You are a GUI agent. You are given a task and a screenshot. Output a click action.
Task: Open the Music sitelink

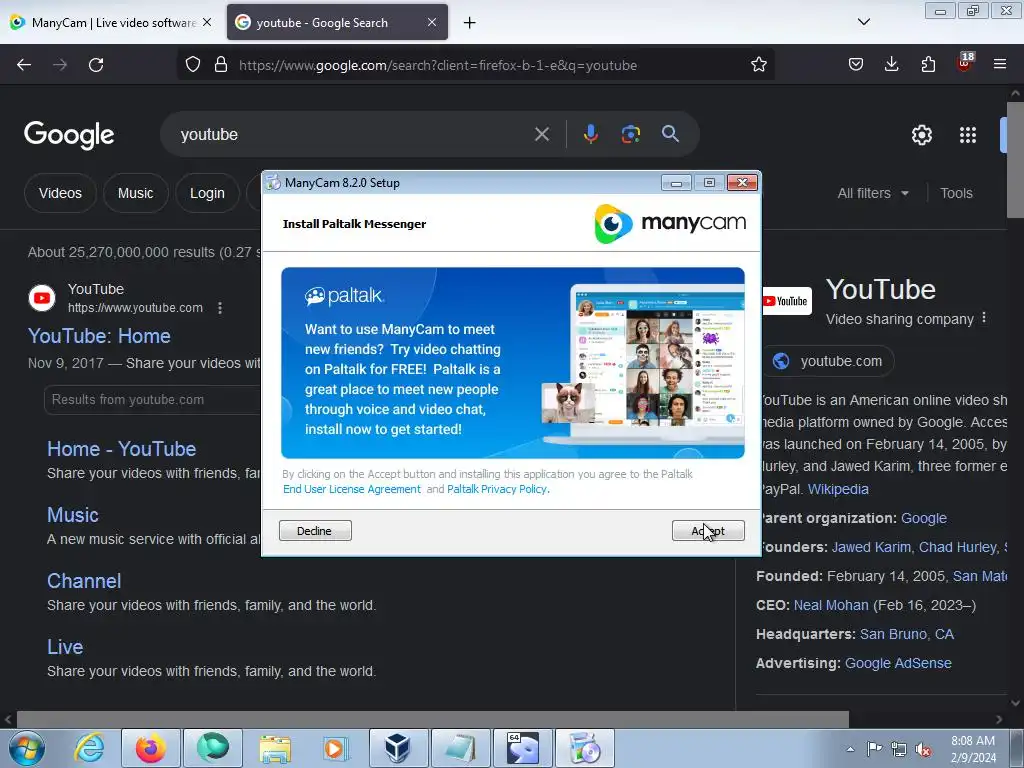coord(72,515)
